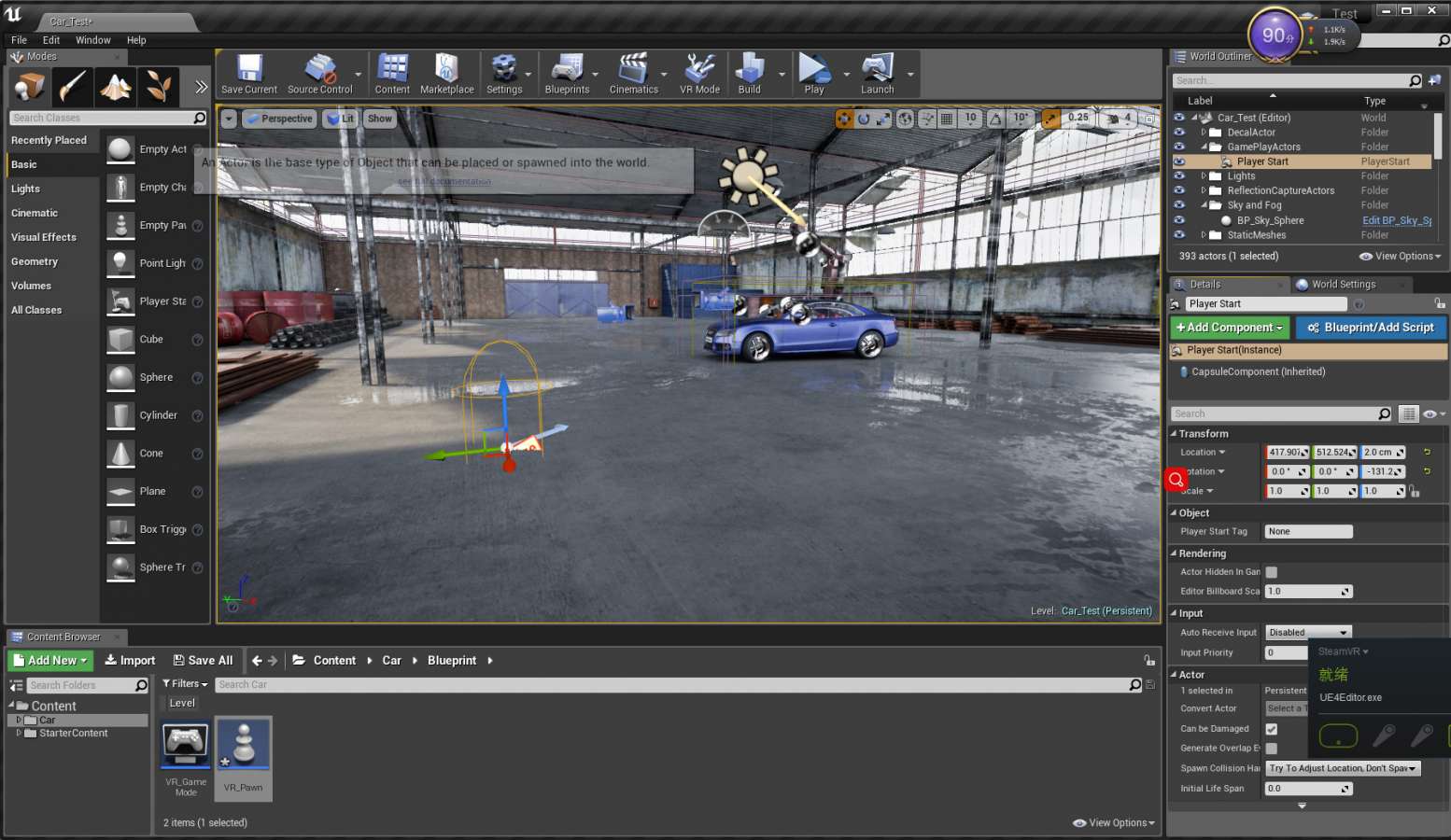Check Actor Hidden In Game checkbox
The image size is (1451, 840).
[x=1271, y=572]
